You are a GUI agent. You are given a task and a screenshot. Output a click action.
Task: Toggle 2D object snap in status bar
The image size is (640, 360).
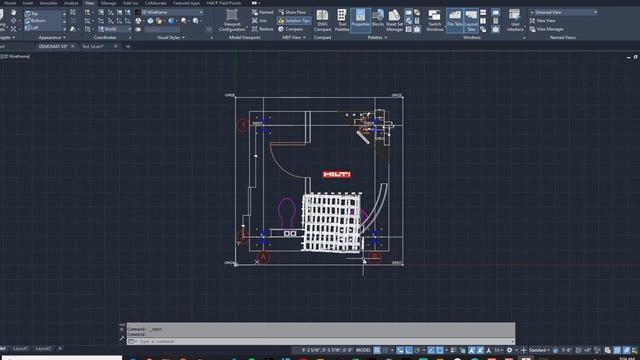440,350
